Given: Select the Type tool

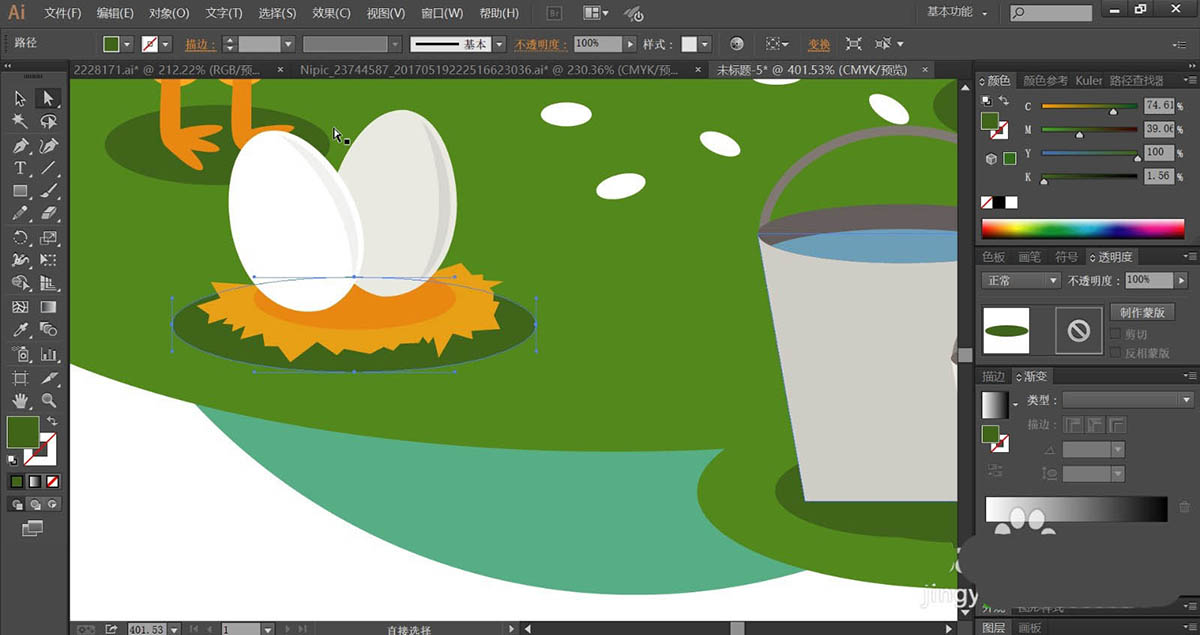Looking at the screenshot, I should (20, 168).
